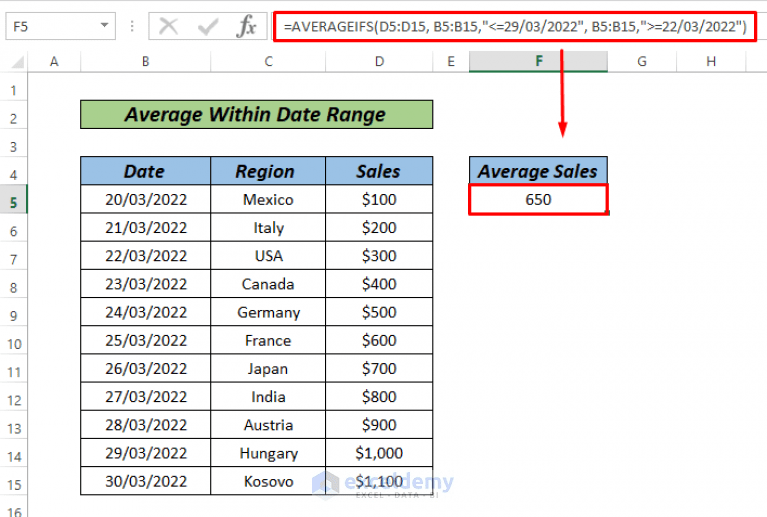This screenshot has height=517, width=767.
Task: Select the 'France' region cell
Action: click(268, 340)
